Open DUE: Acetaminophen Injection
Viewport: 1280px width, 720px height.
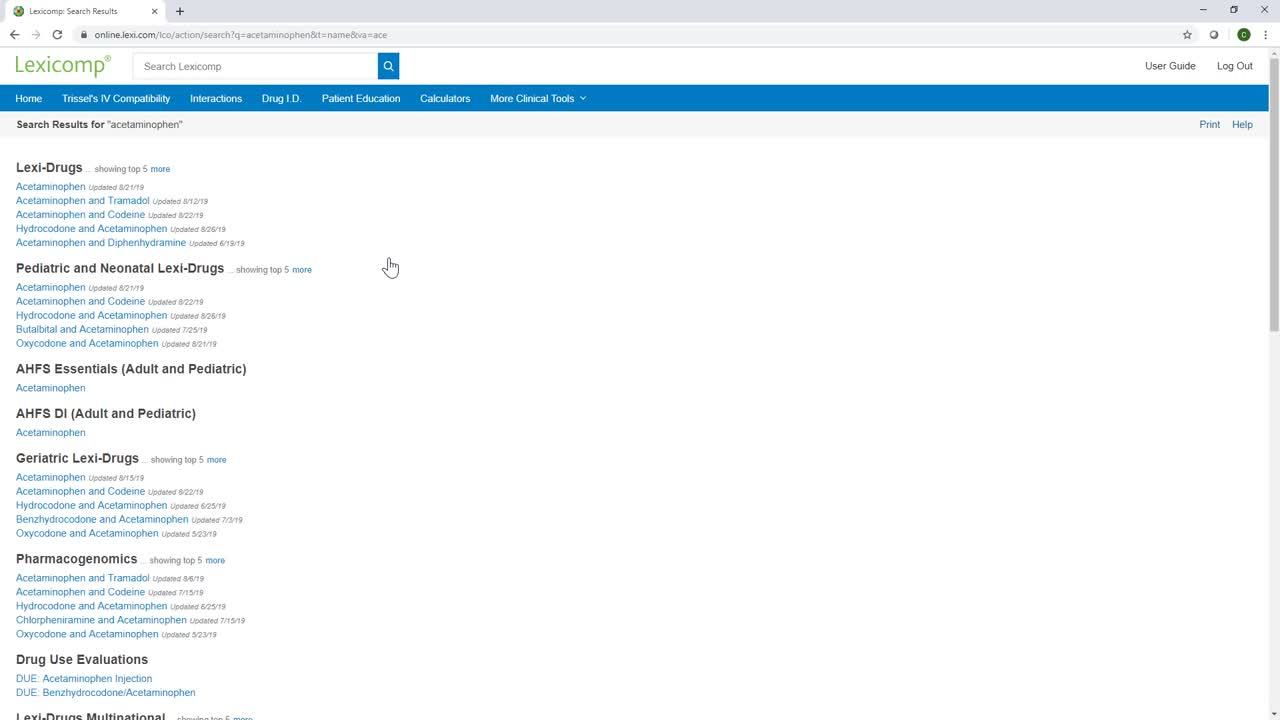point(84,679)
